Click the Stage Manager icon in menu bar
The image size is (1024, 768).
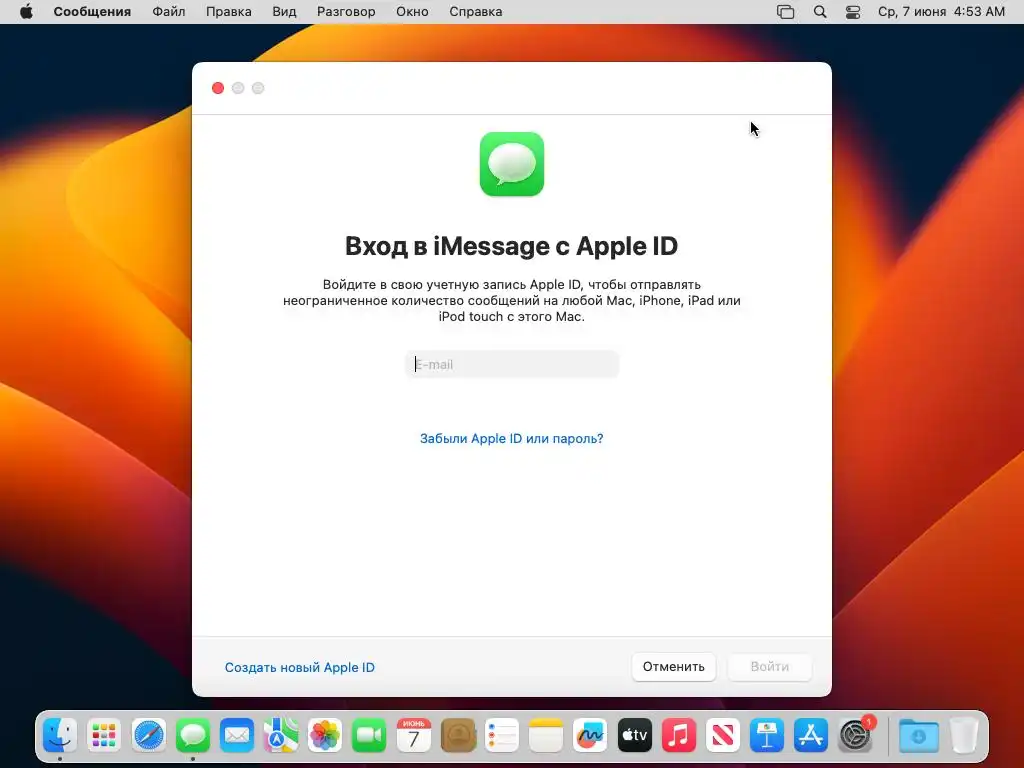786,12
